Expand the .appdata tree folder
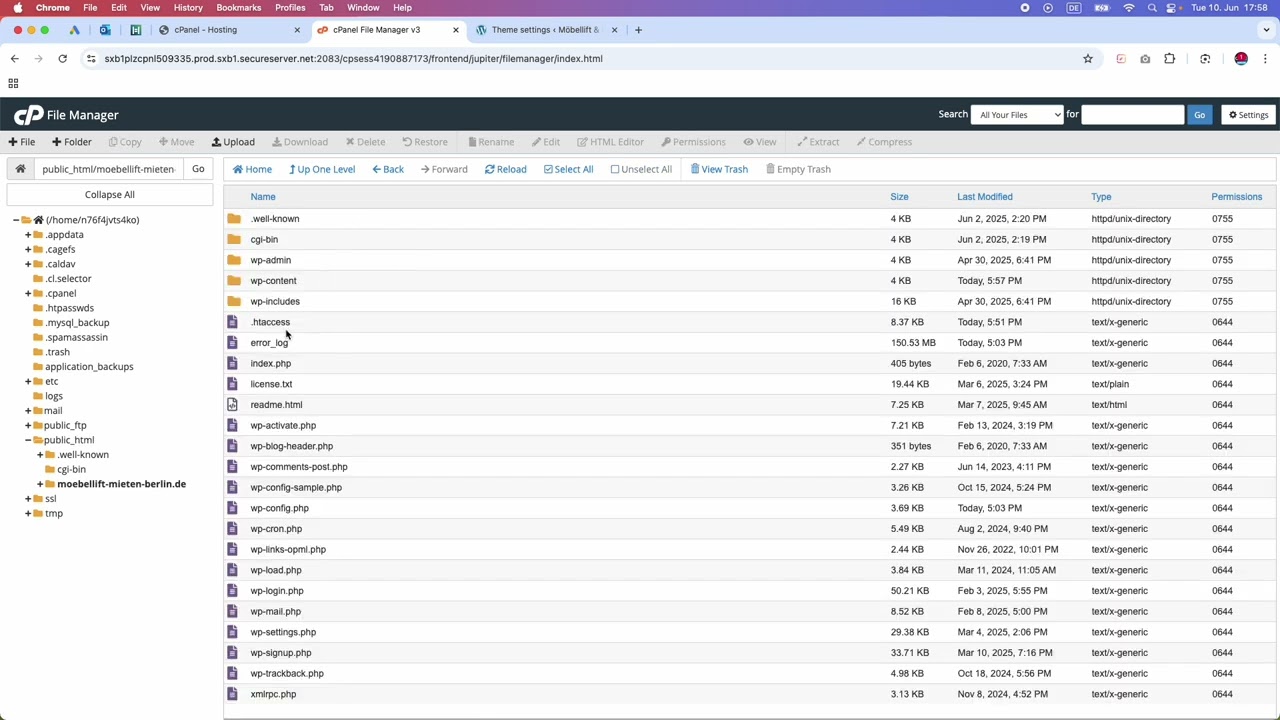This screenshot has height=720, width=1280. pos(28,235)
